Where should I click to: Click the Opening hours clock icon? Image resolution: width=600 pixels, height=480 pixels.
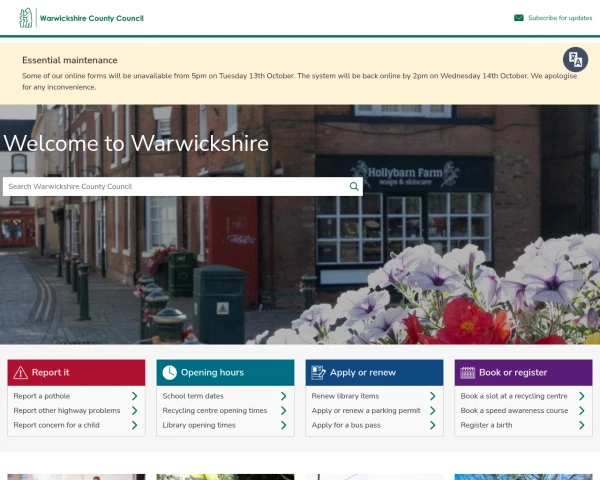click(x=170, y=372)
